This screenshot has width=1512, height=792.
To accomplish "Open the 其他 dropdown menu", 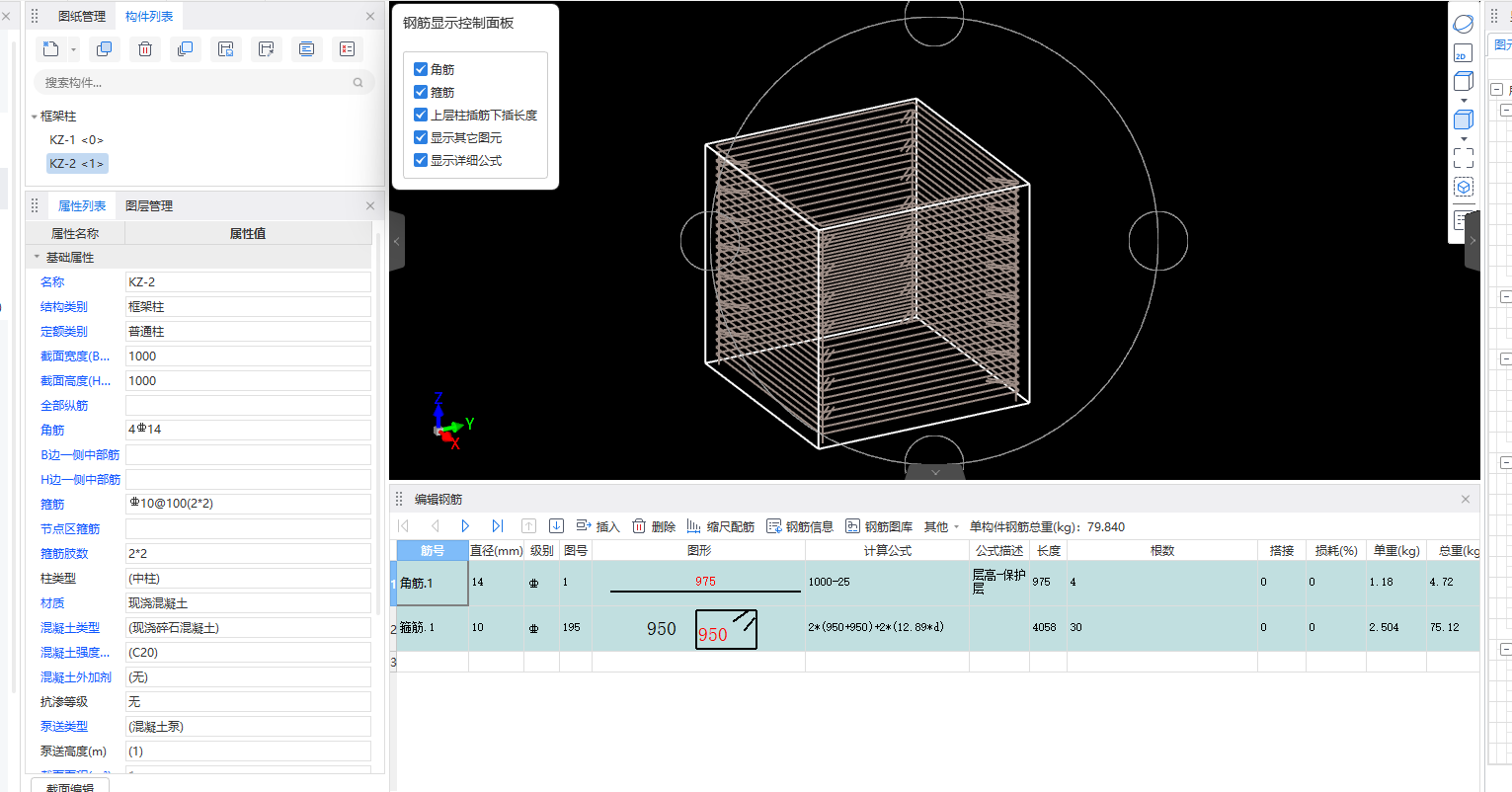I will (941, 526).
